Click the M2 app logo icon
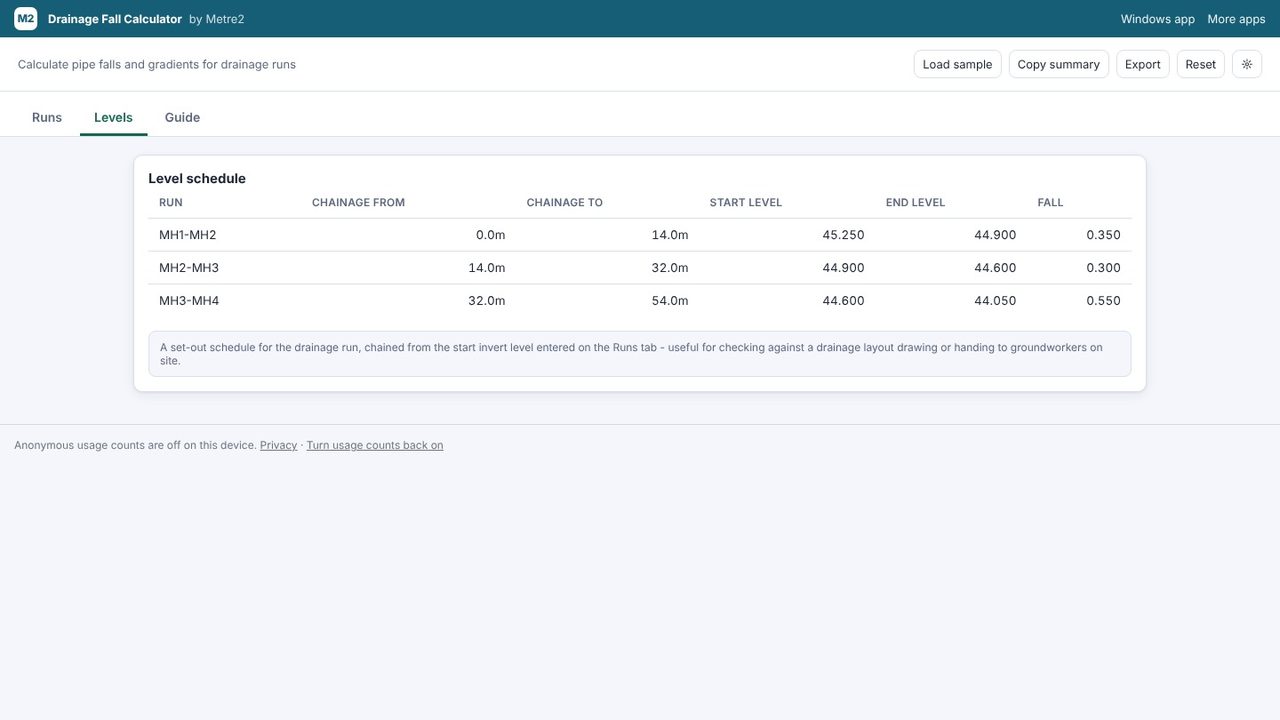1280x720 pixels. (26, 19)
